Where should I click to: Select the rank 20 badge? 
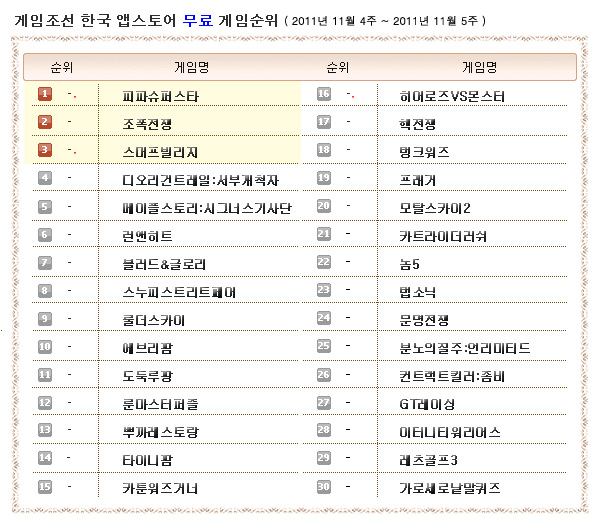[x=324, y=206]
